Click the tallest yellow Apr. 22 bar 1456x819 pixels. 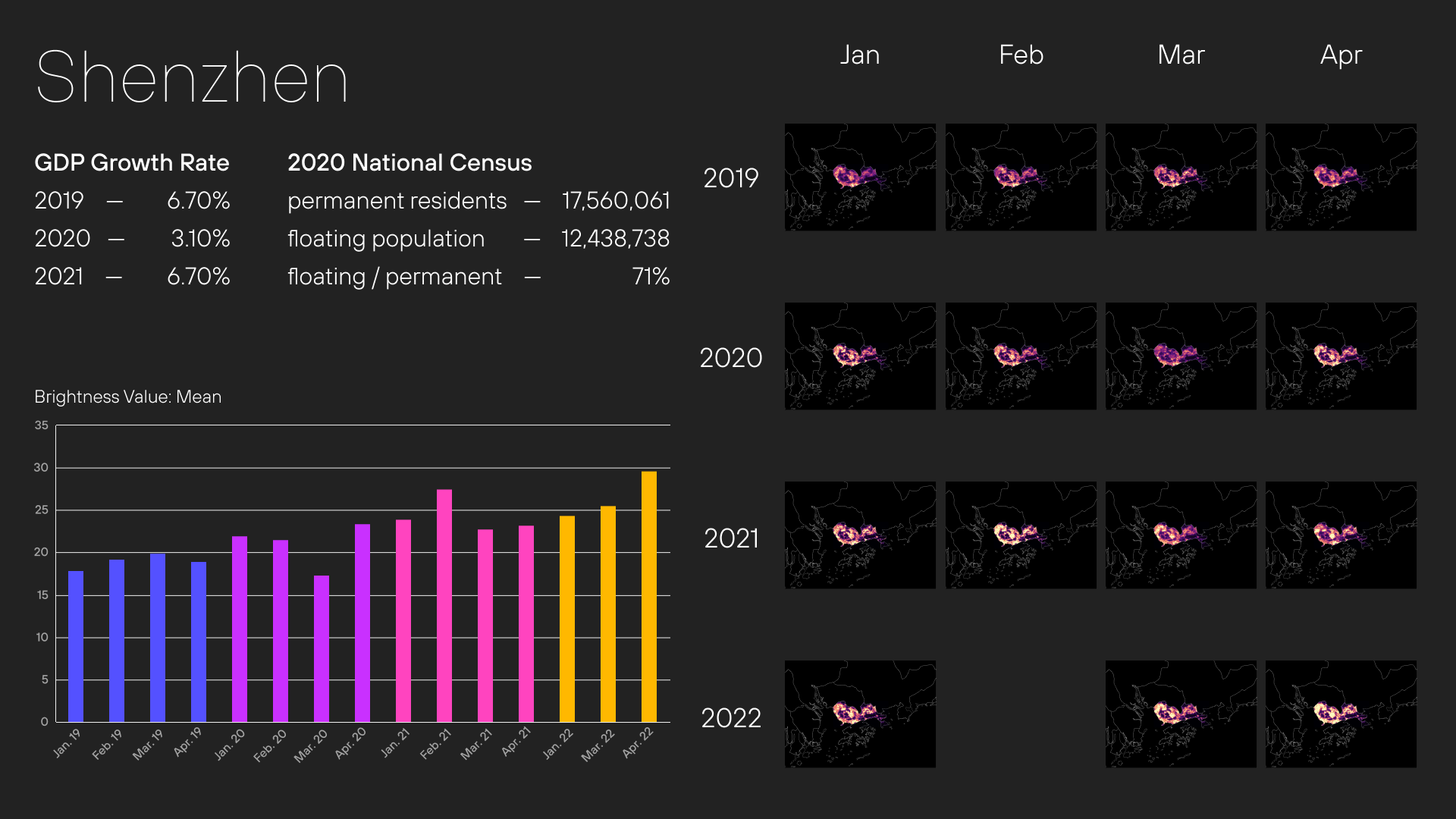[x=649, y=596]
